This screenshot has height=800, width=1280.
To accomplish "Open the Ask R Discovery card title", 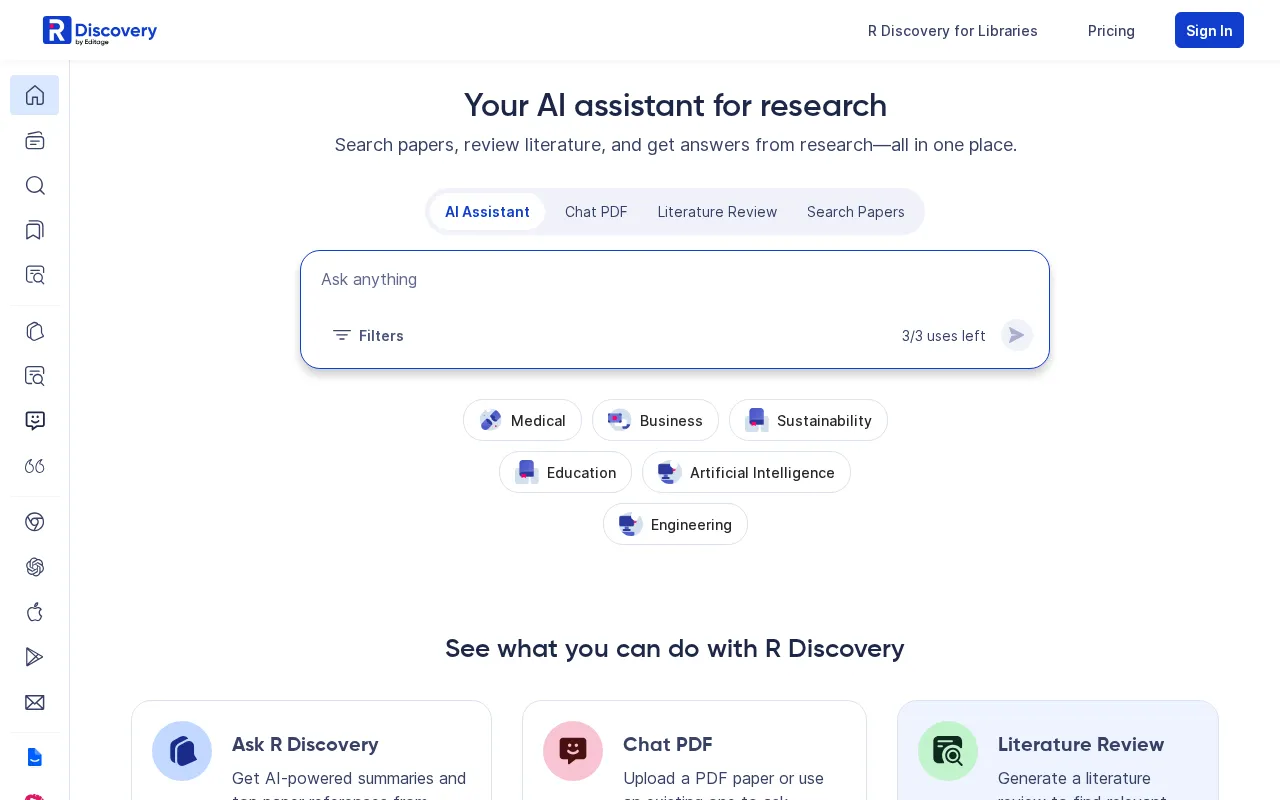I will click(305, 744).
